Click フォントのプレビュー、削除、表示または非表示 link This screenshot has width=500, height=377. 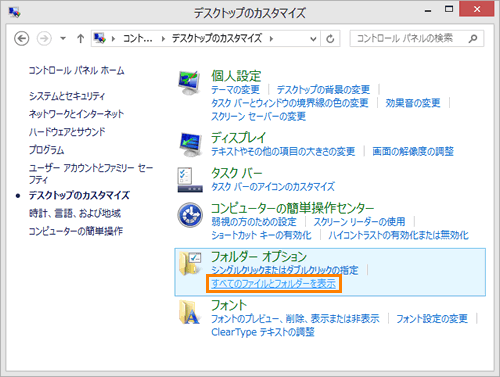tap(295, 319)
